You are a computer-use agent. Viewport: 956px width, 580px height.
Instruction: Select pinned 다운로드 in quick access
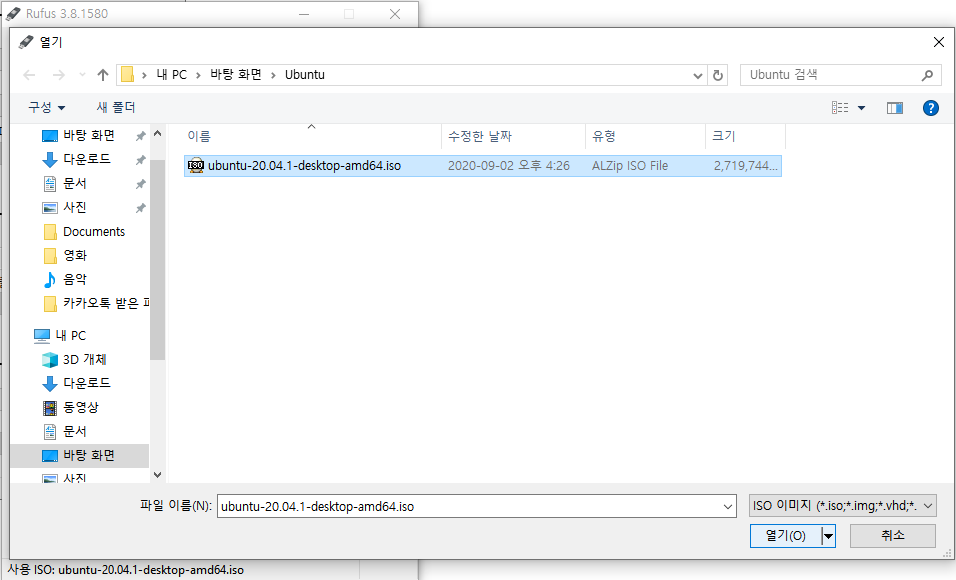(87, 159)
